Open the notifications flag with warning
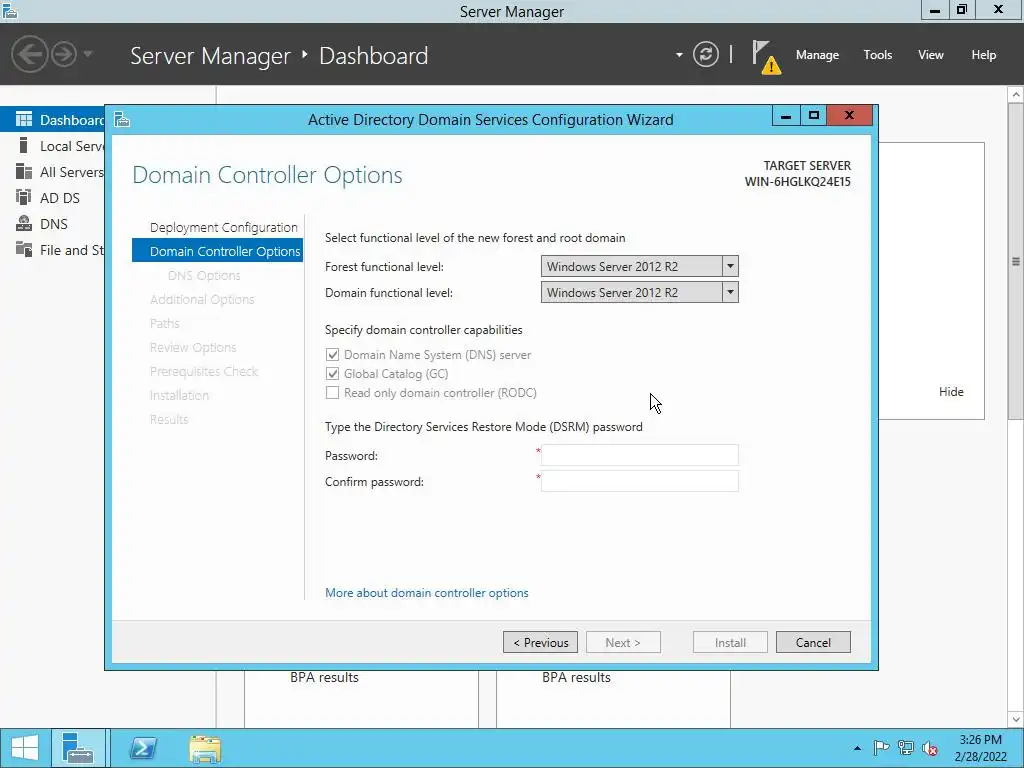This screenshot has height=768, width=1024. pos(766,57)
